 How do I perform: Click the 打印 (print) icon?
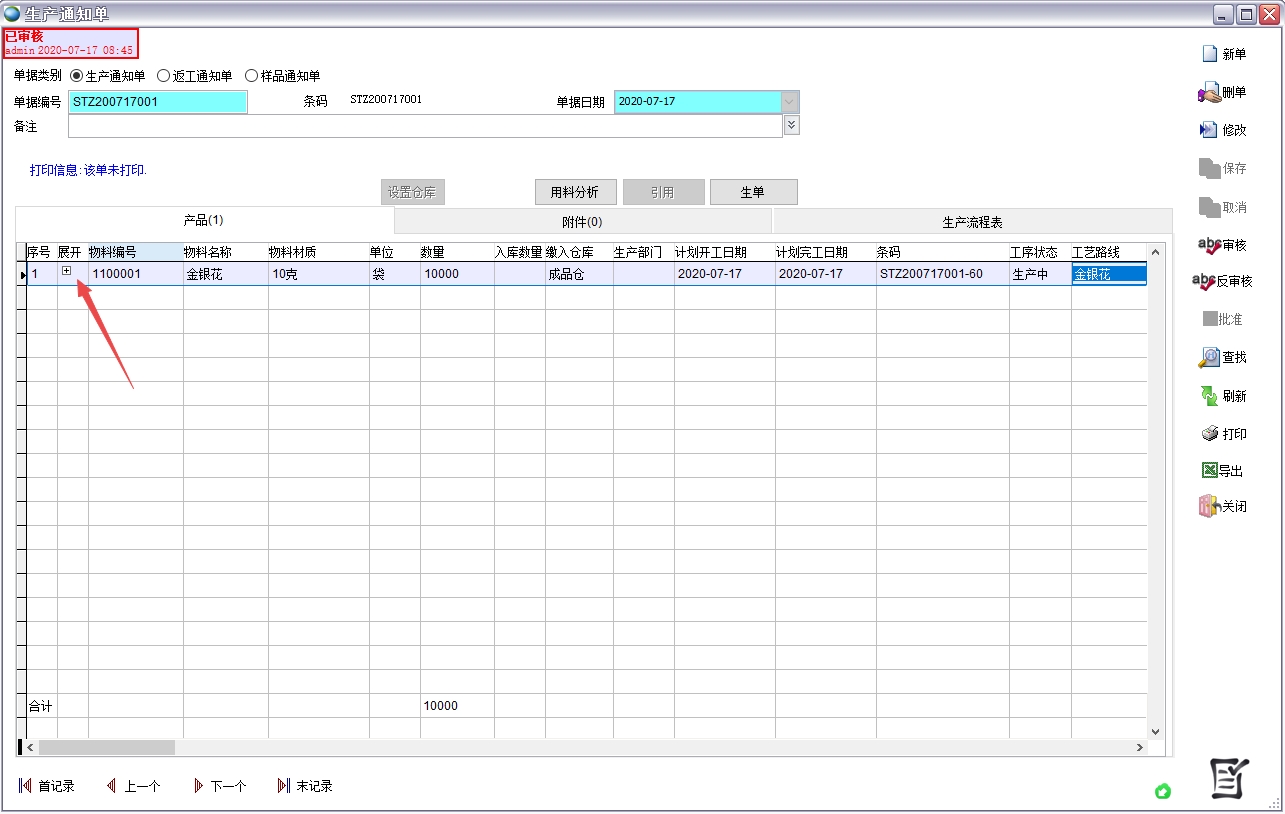point(1210,434)
